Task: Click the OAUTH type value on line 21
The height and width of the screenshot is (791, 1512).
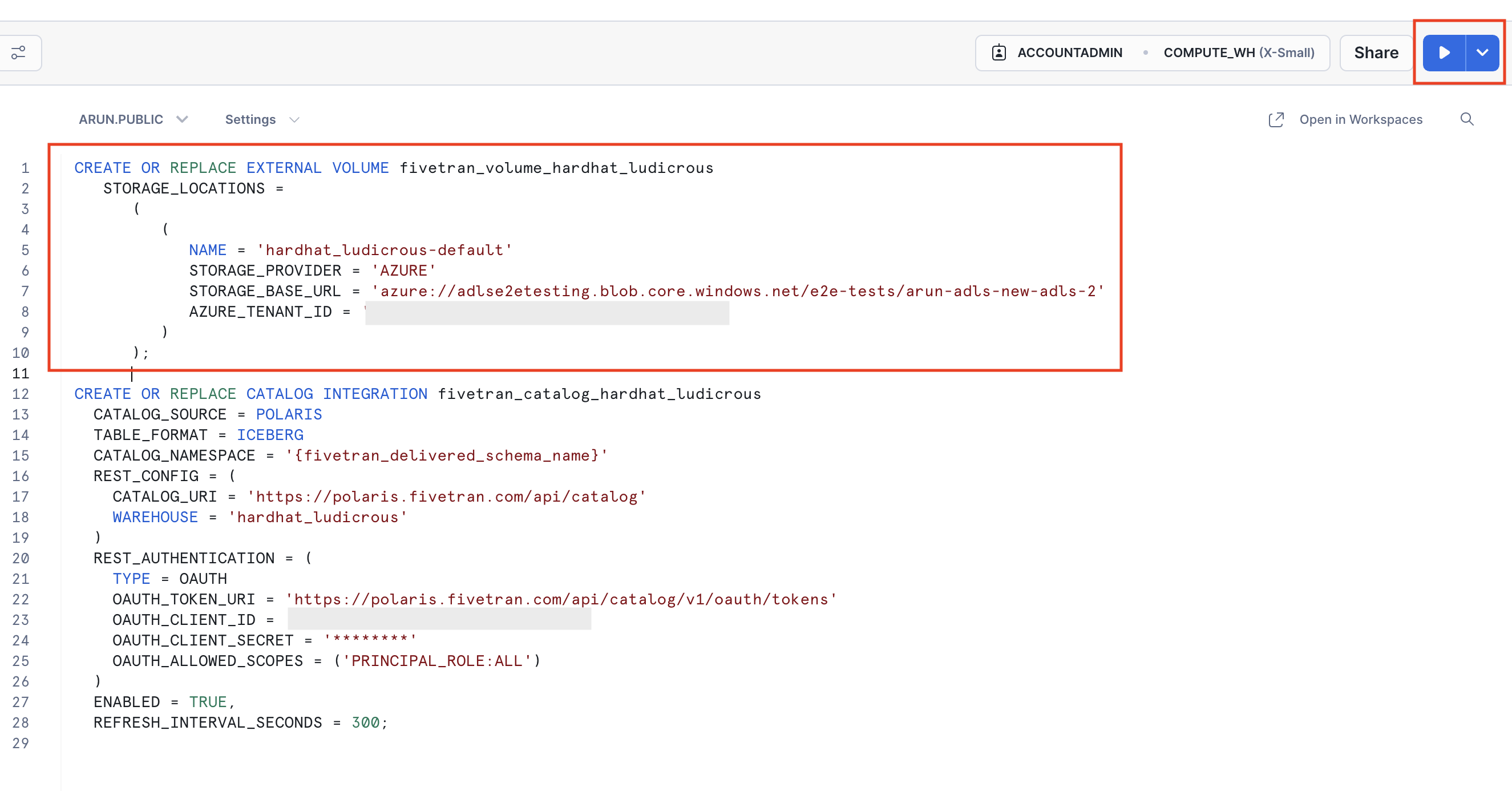Action: pos(203,579)
